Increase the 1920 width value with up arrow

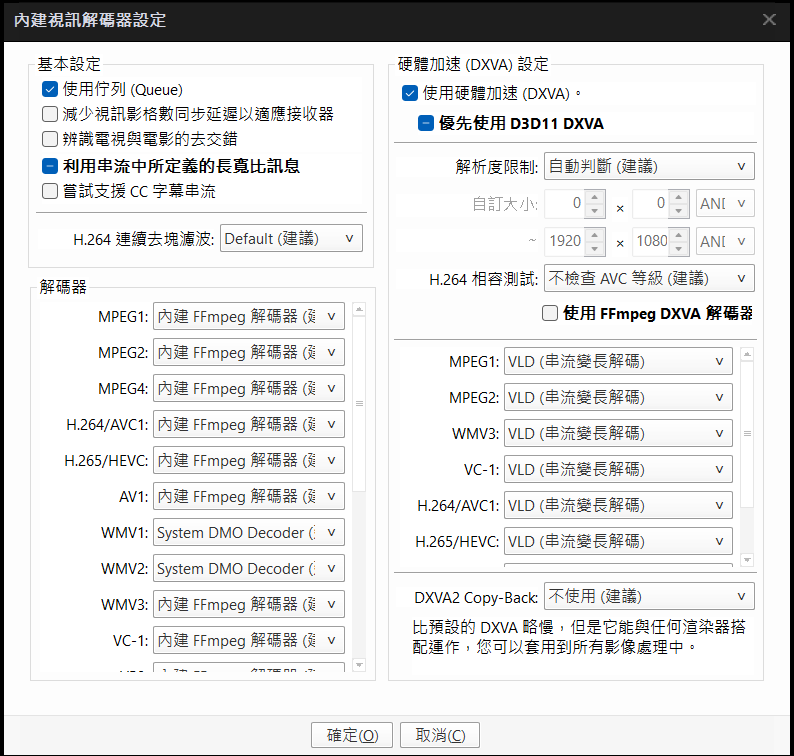[x=595, y=235]
